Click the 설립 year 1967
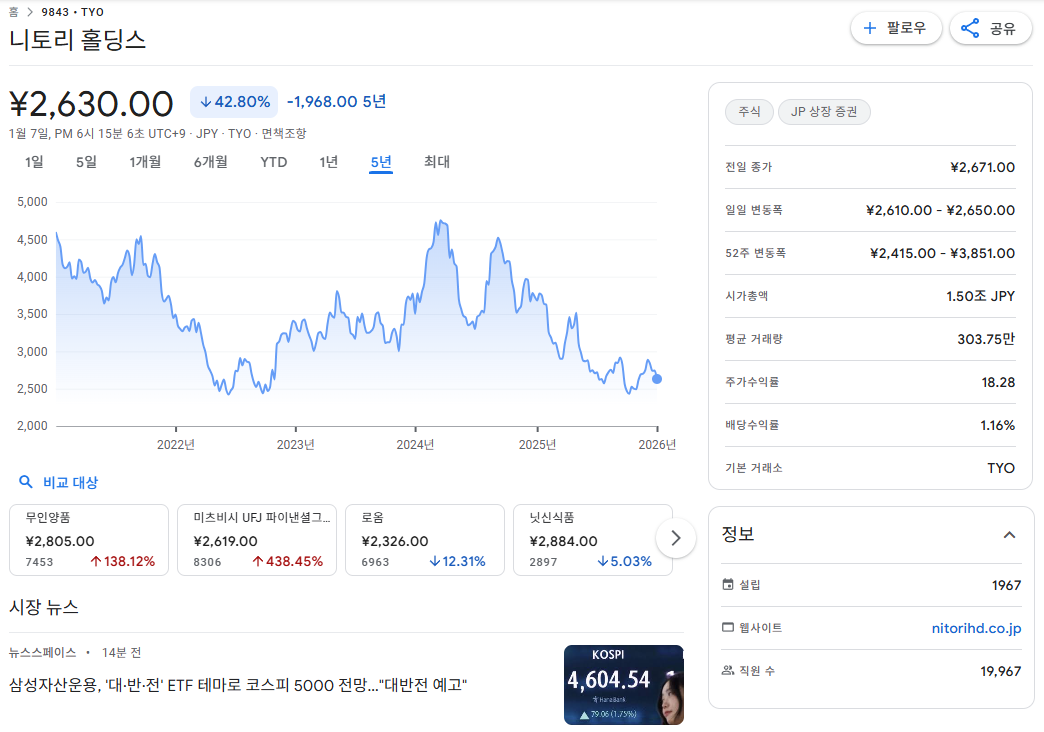The height and width of the screenshot is (732, 1044). click(1006, 585)
